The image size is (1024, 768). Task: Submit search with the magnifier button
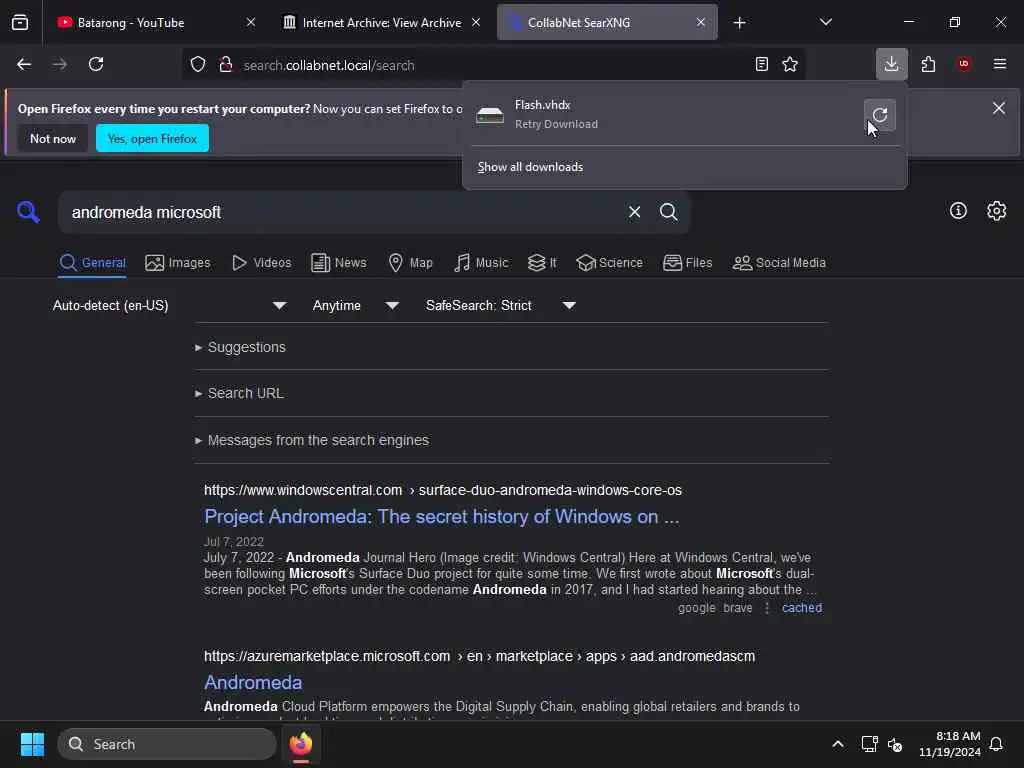[669, 212]
